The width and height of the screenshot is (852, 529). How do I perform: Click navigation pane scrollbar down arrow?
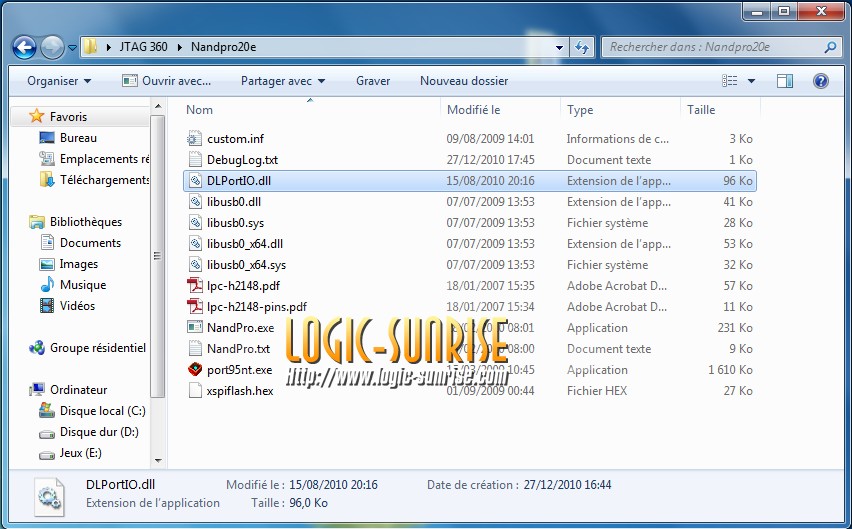click(158, 461)
